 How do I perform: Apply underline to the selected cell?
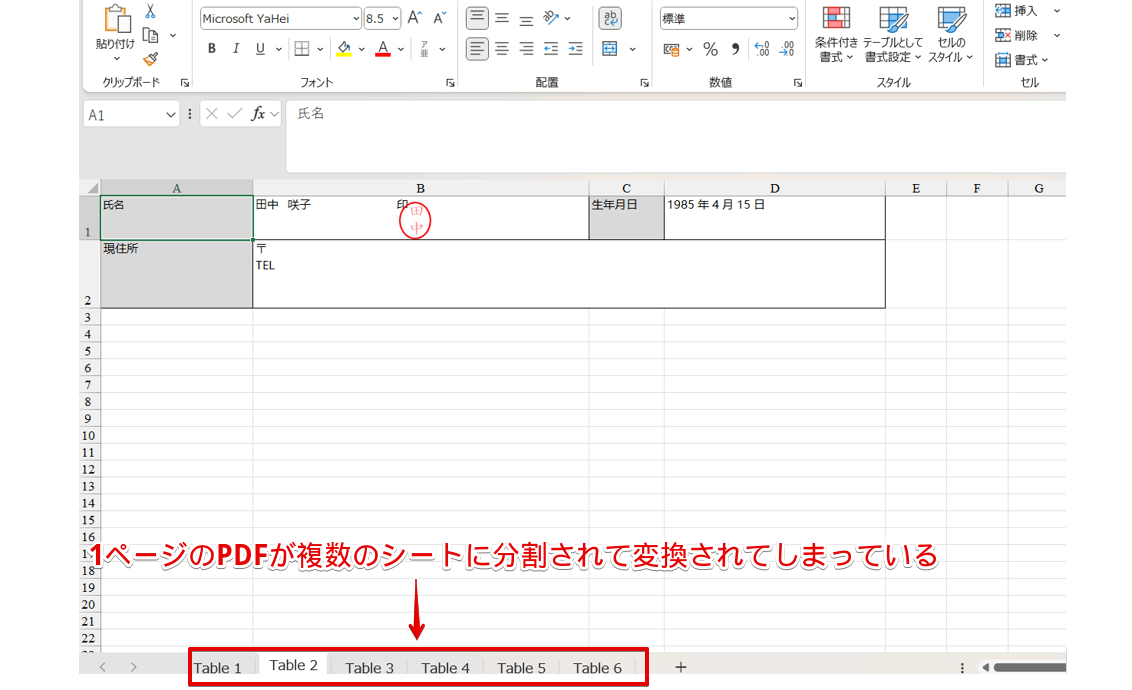tap(258, 47)
